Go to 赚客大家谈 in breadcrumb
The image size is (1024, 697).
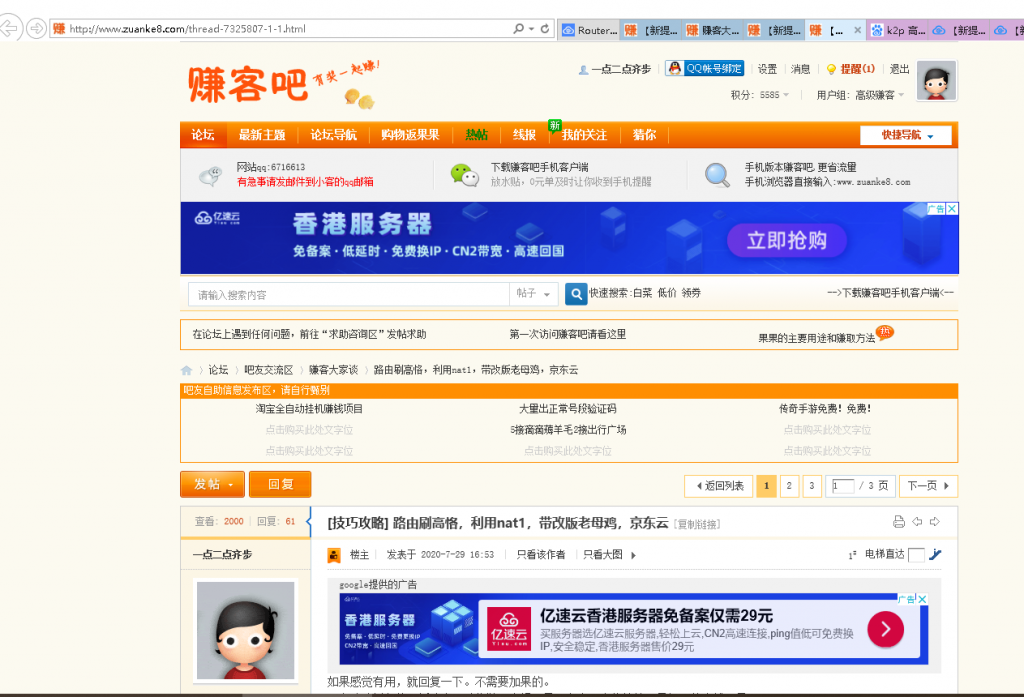333,370
